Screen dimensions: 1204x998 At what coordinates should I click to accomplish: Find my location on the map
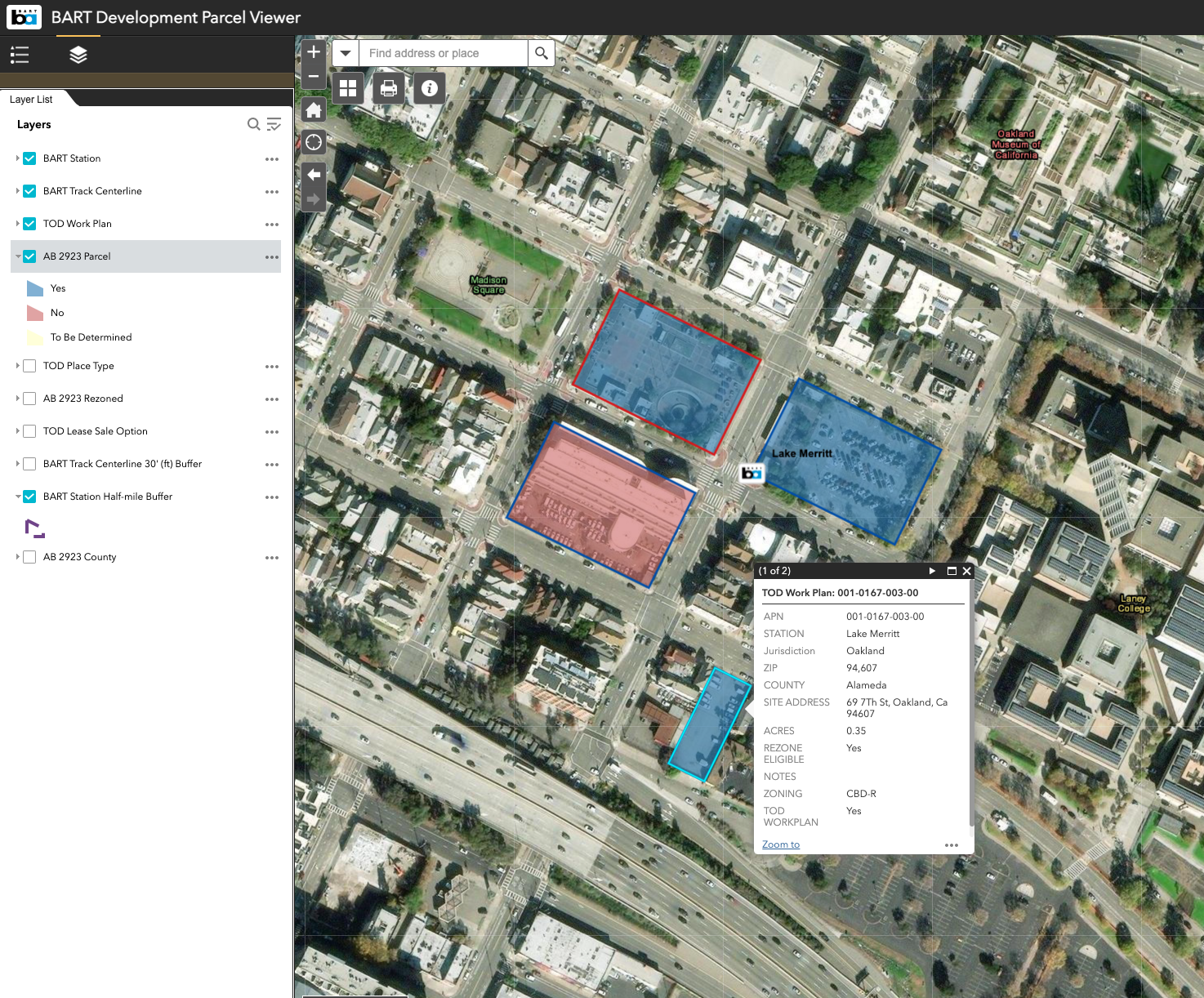tap(314, 142)
